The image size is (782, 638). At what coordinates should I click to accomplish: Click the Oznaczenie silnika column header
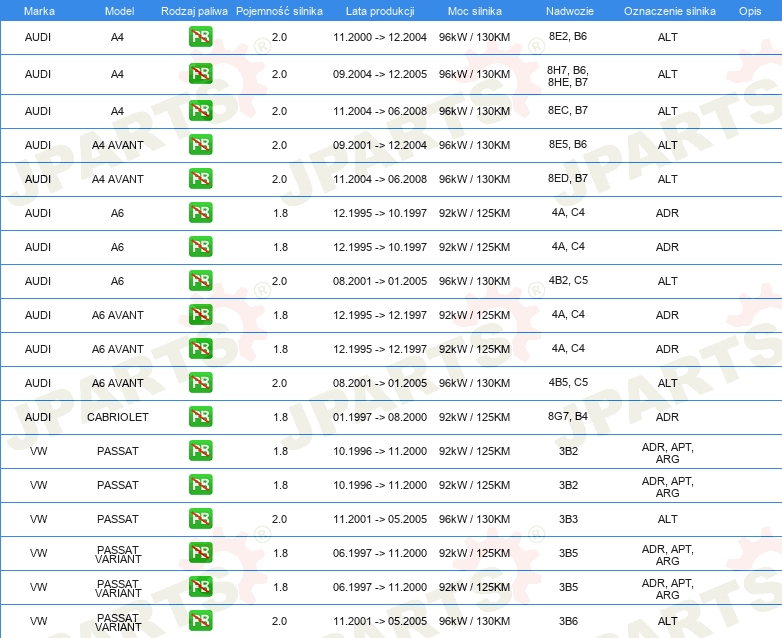670,11
